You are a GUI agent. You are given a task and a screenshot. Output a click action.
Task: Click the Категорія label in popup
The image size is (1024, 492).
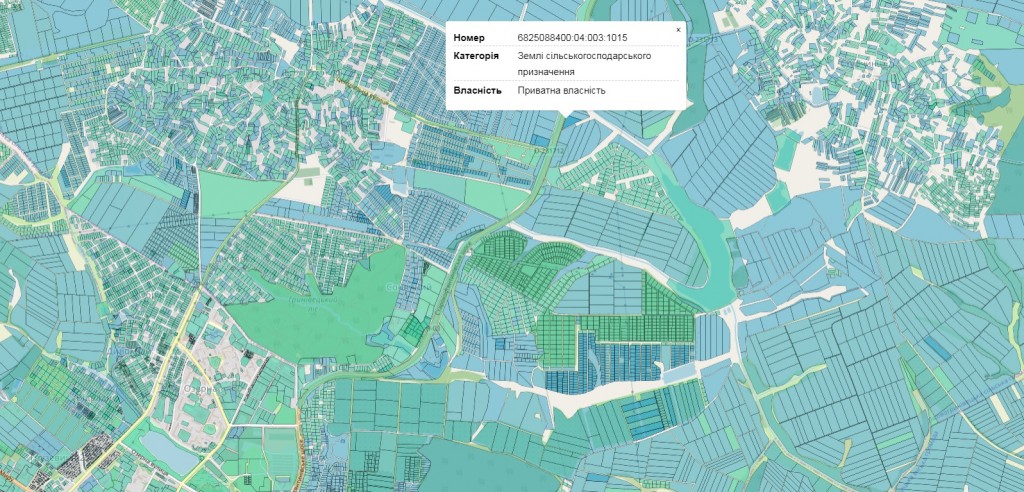(475, 56)
